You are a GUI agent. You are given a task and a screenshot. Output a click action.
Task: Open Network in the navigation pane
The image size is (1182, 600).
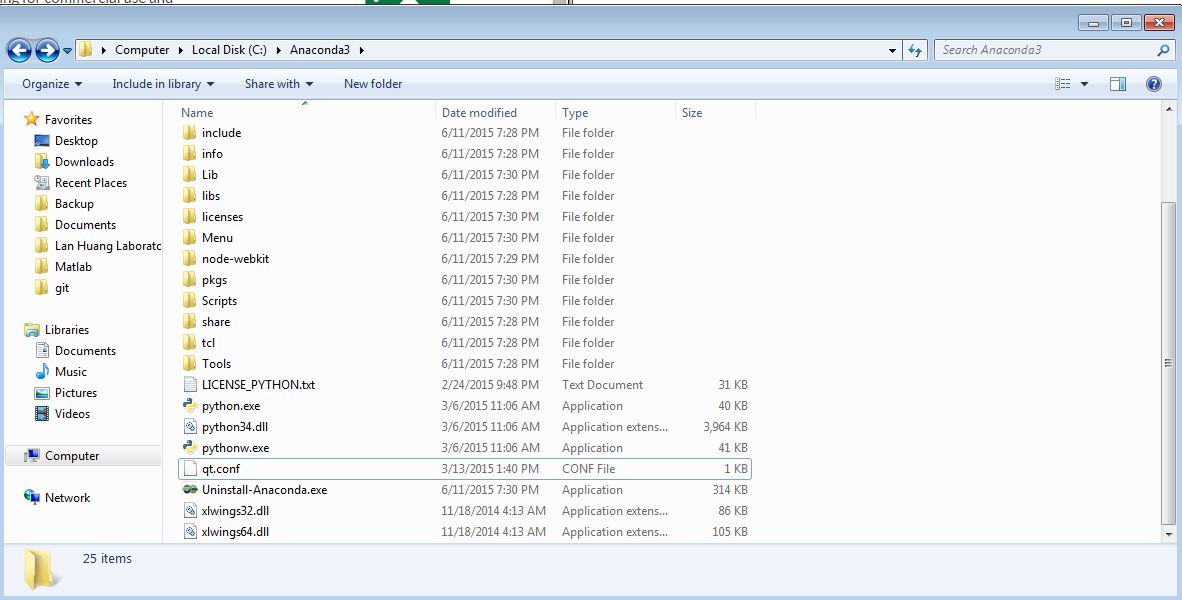pyautogui.click(x=67, y=498)
